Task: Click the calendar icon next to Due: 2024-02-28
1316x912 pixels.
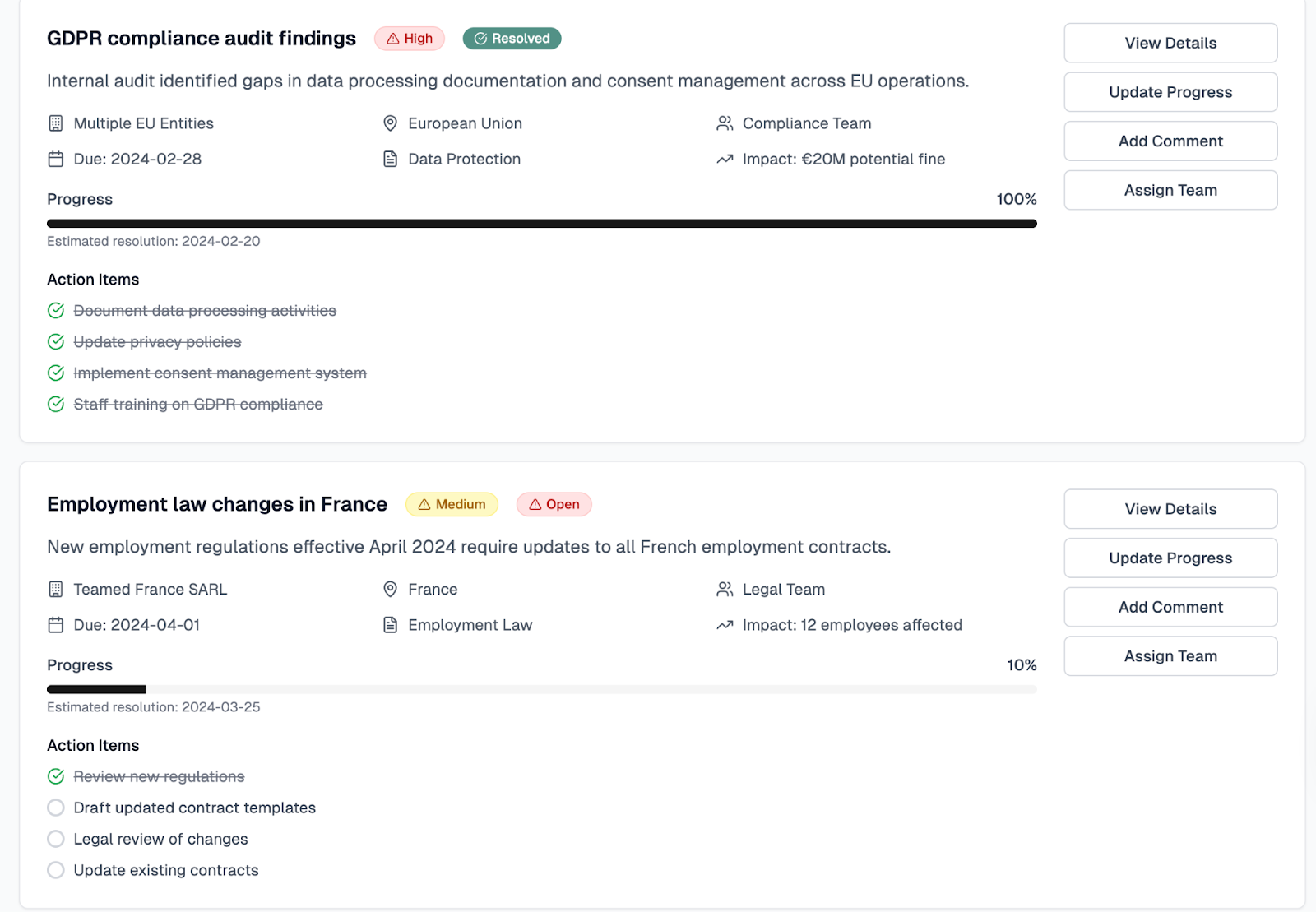Action: (55, 159)
